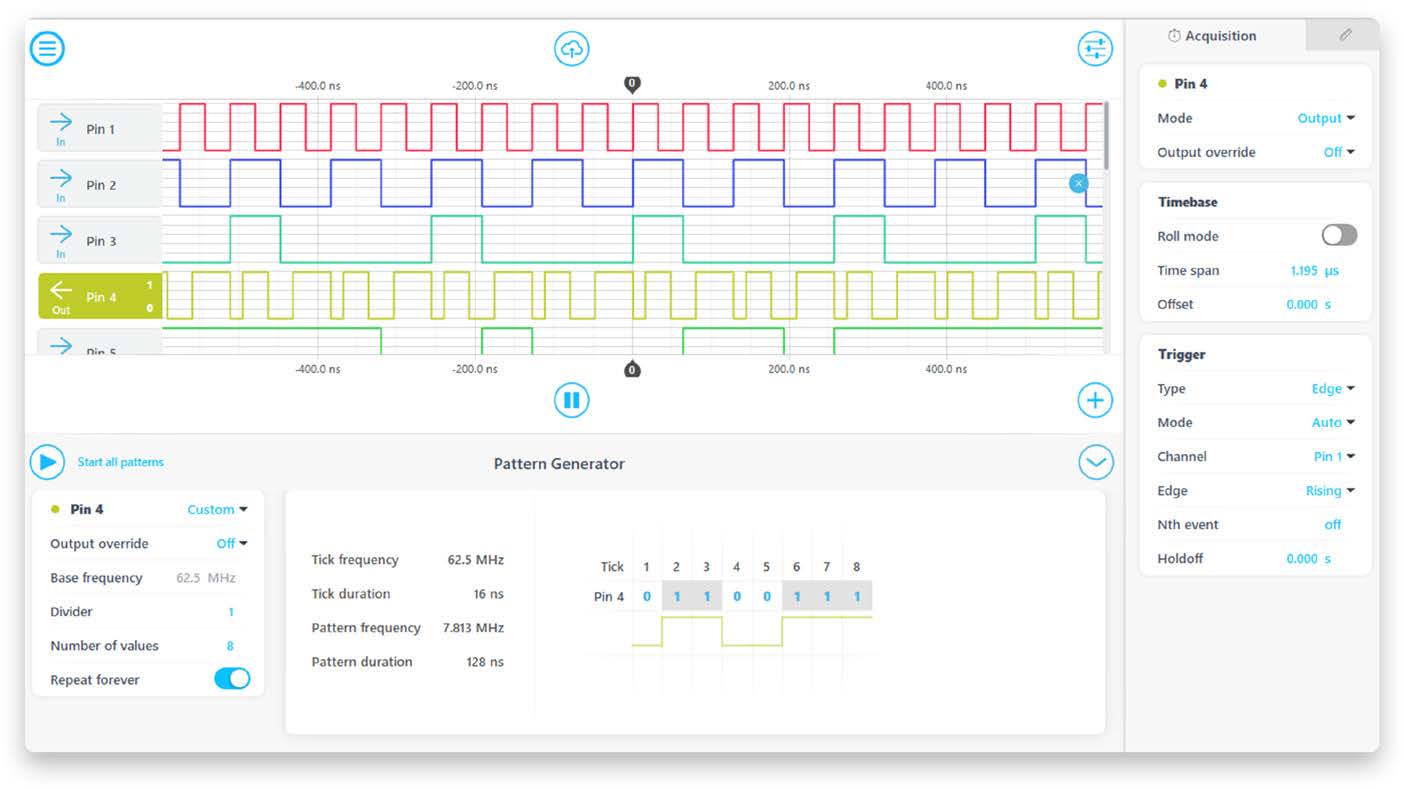Click the waveform vertical scrollbar
This screenshot has width=1404, height=789.
(x=1106, y=135)
